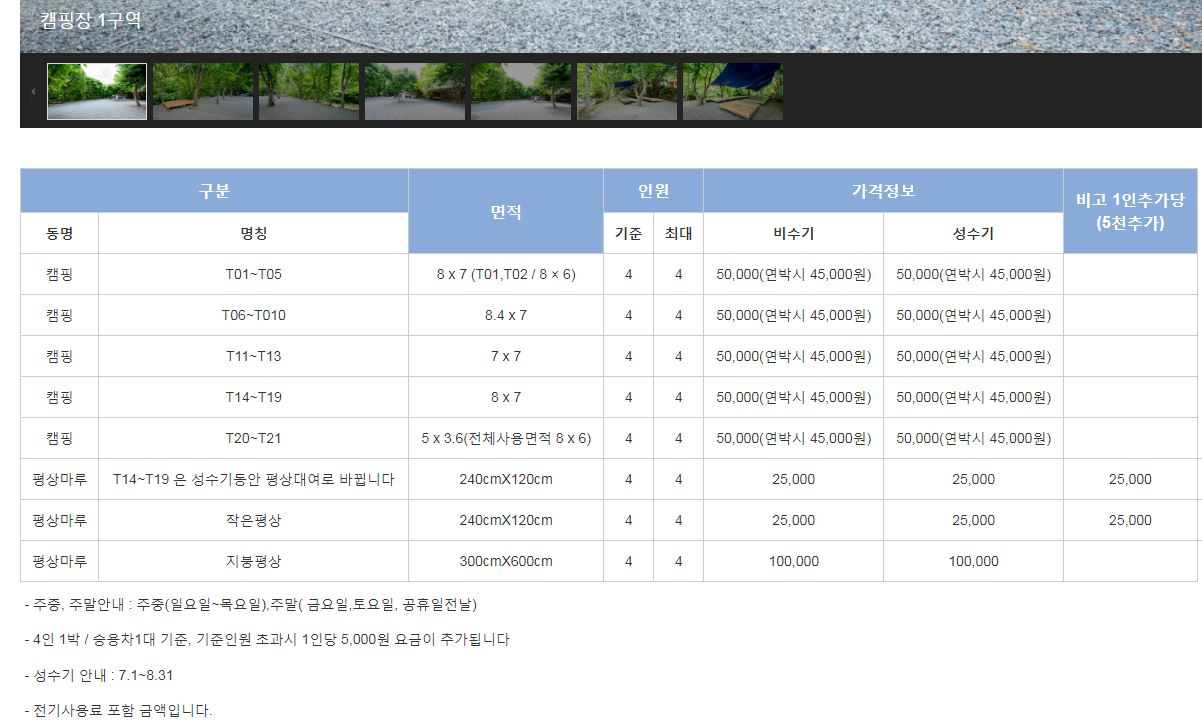Click the 비고 '25,000' in the 작은평상 row

tap(1130, 520)
